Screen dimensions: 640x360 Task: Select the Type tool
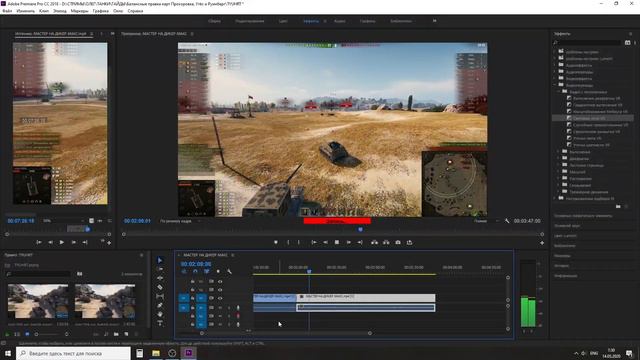click(160, 323)
